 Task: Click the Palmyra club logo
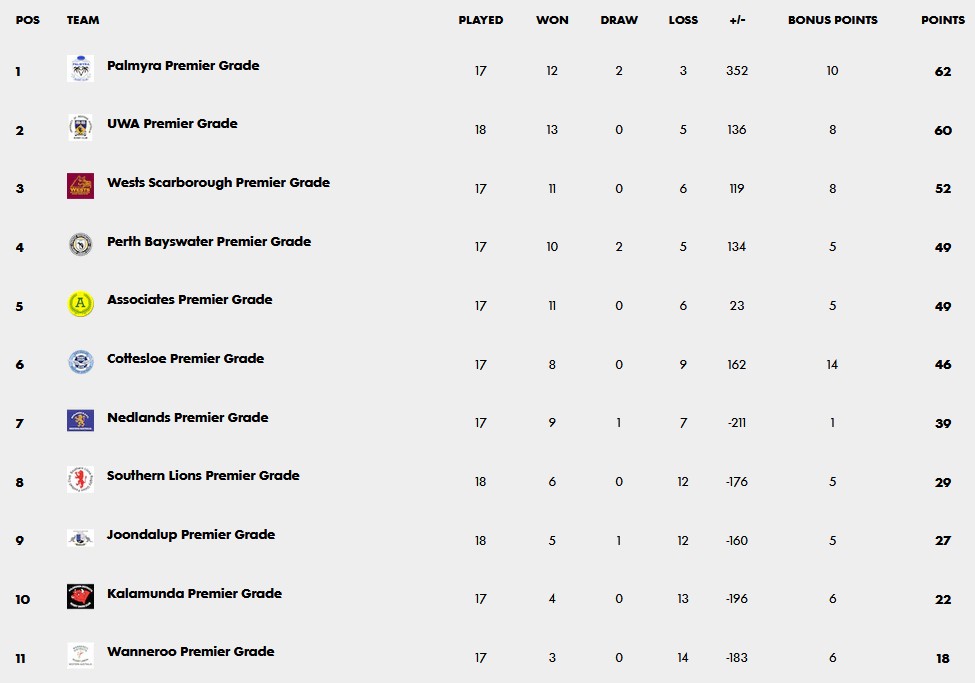(80, 68)
